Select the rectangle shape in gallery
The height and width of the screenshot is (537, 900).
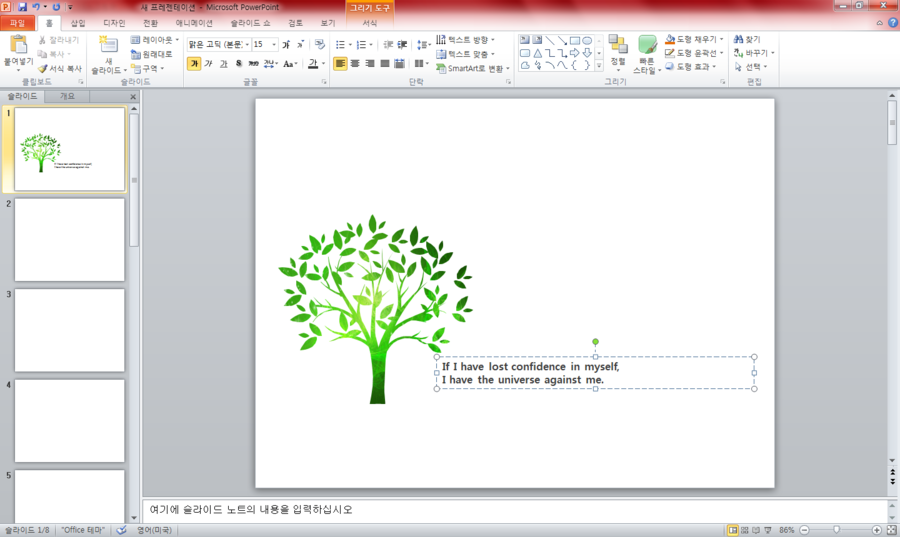point(575,40)
